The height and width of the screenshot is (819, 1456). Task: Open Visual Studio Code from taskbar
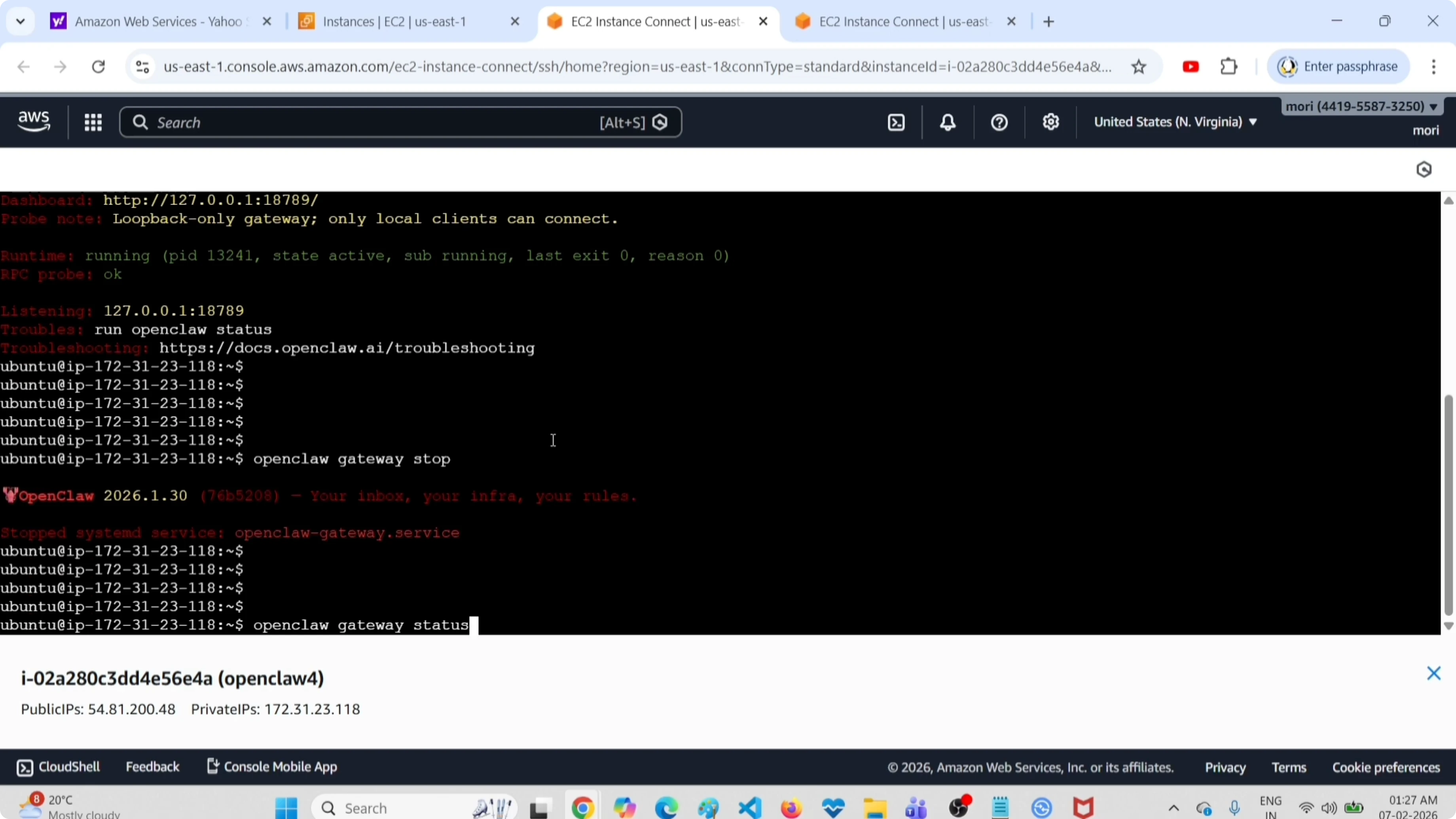tap(749, 808)
